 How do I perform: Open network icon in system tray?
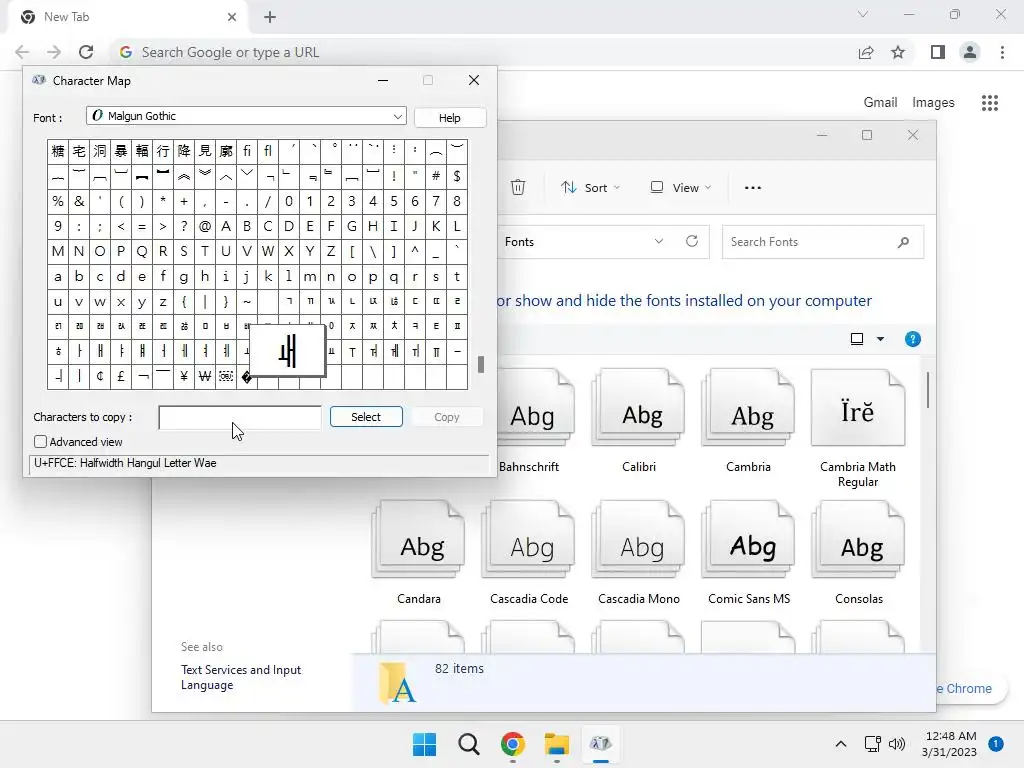[872, 744]
